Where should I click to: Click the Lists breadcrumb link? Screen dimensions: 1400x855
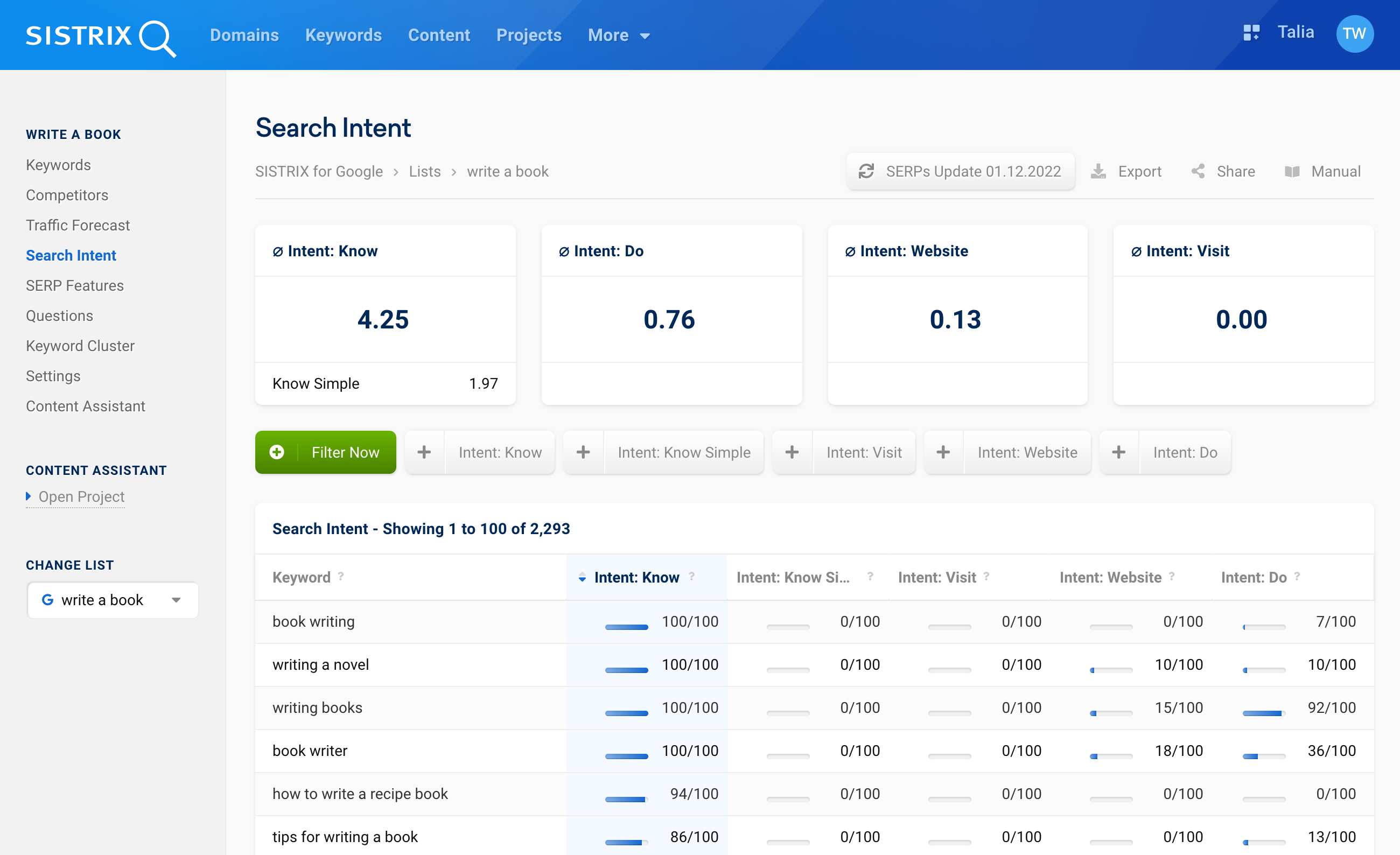(x=425, y=172)
